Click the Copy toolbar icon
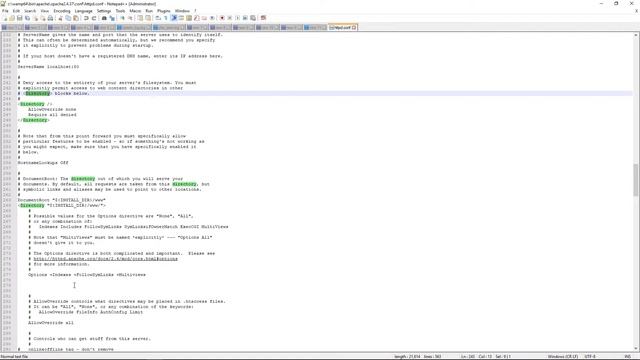The width and height of the screenshot is (640, 360). point(69,18)
